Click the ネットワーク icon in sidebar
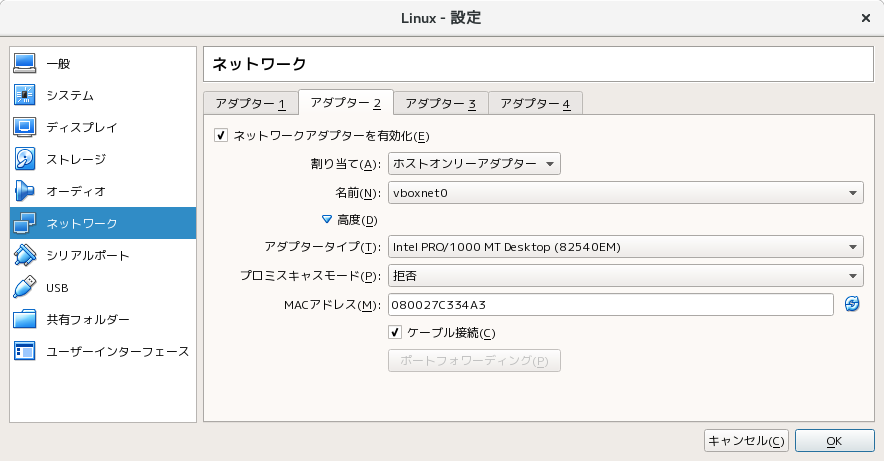This screenshot has height=461, width=884. tap(25, 223)
